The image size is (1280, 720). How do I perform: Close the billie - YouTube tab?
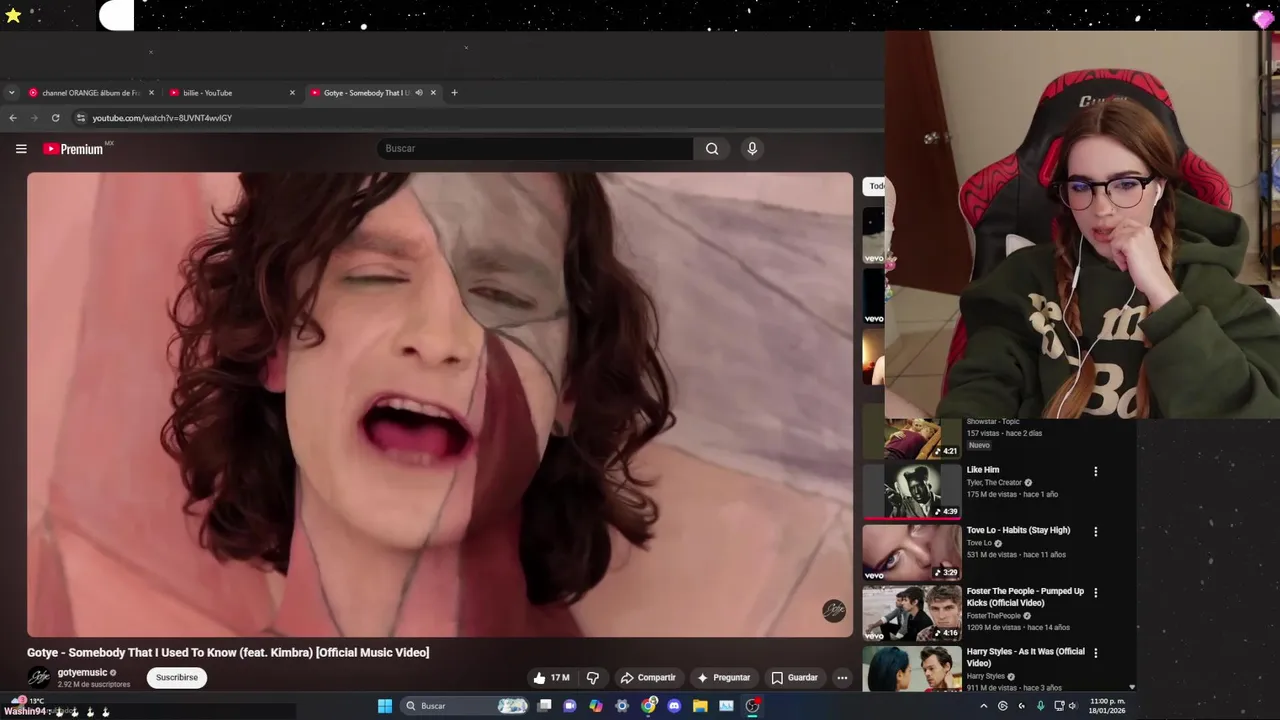292,93
